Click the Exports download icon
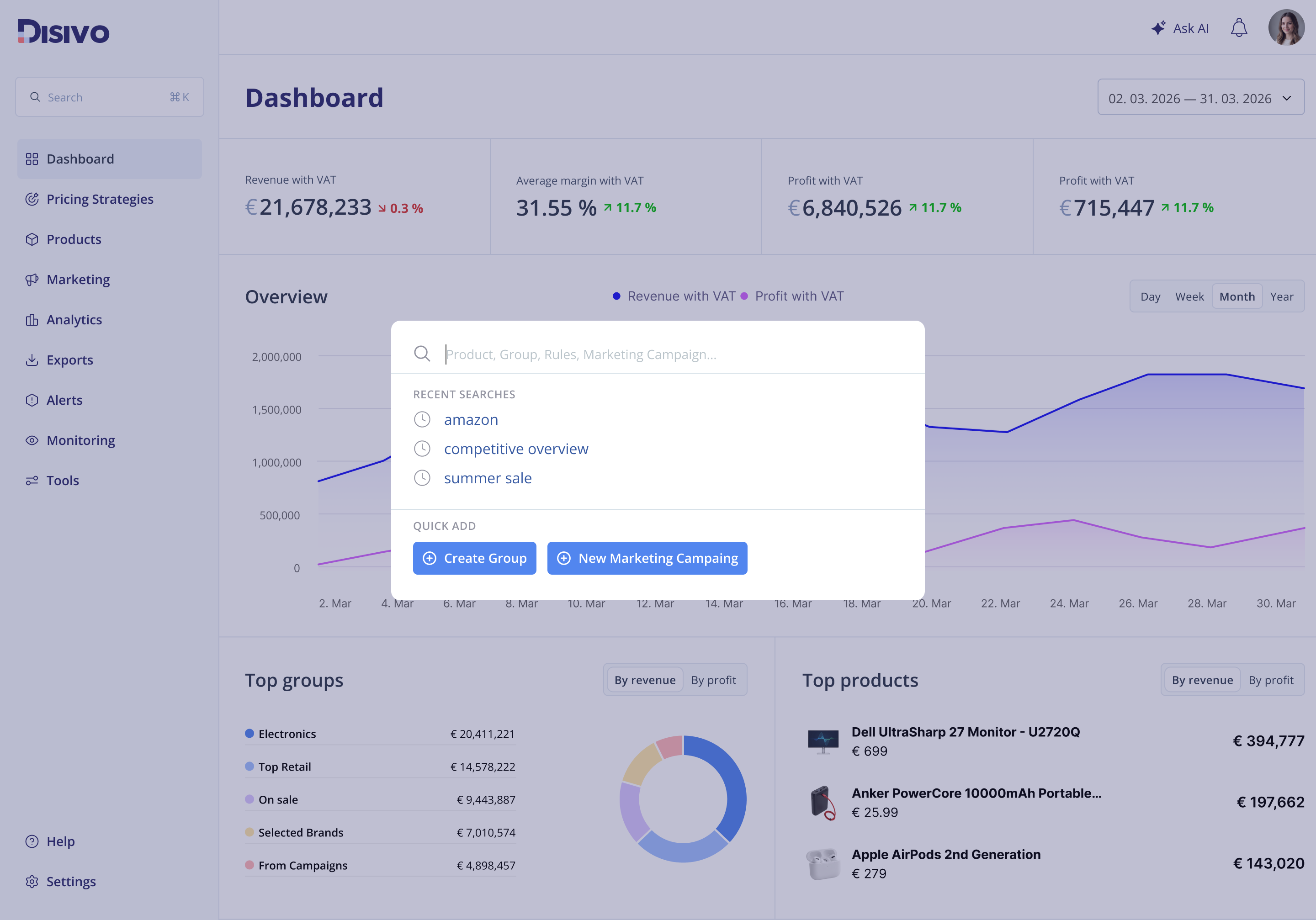This screenshot has height=920, width=1316. pyautogui.click(x=32, y=360)
